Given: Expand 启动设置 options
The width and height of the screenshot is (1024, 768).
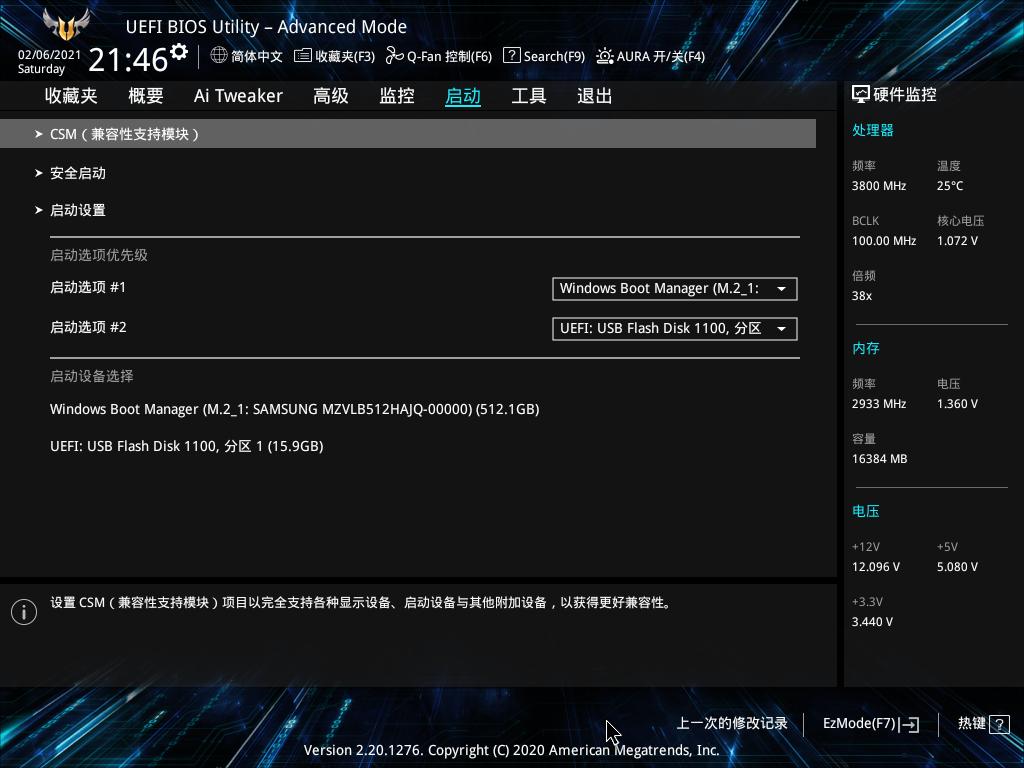Looking at the screenshot, I should point(77,210).
